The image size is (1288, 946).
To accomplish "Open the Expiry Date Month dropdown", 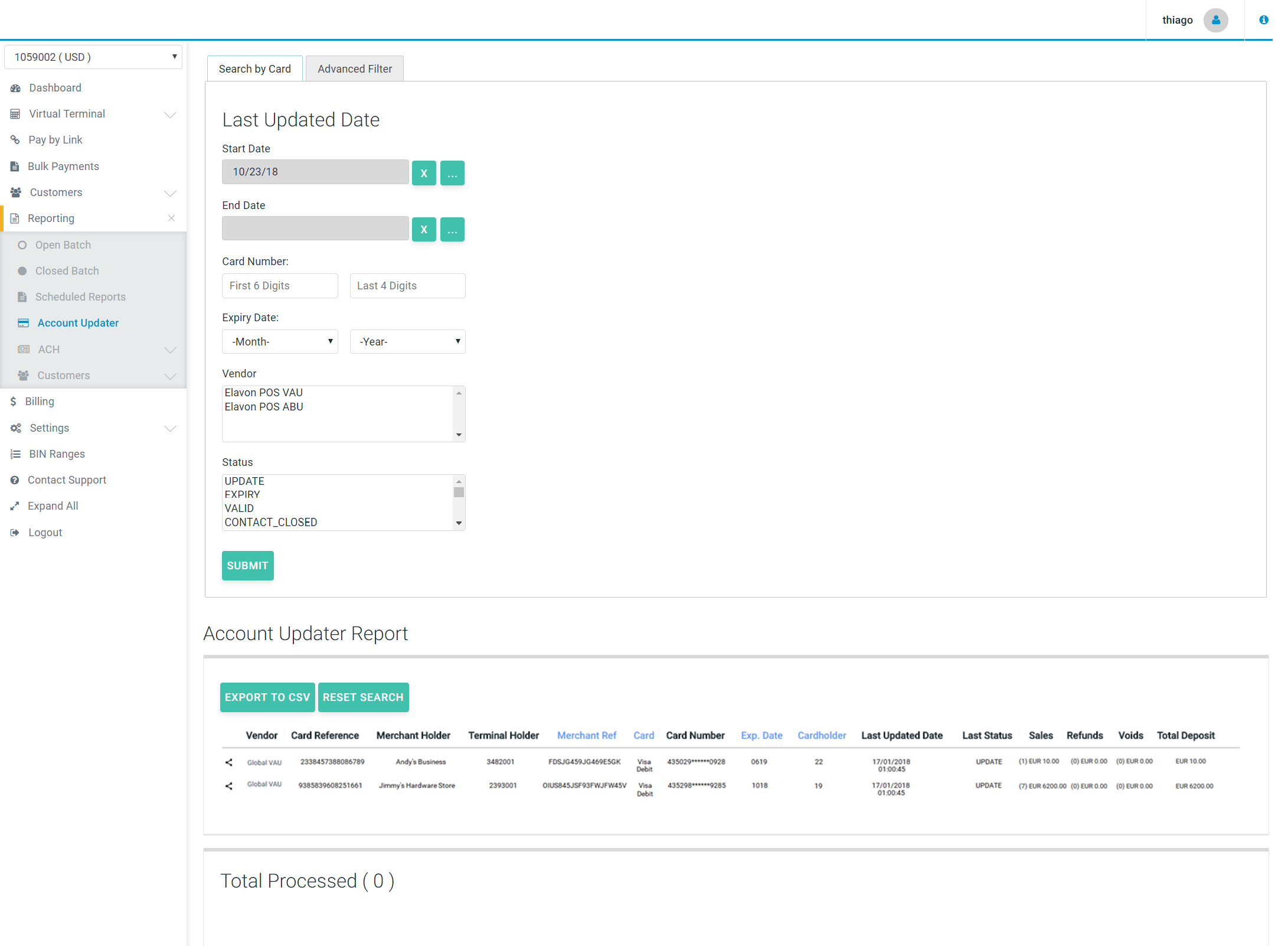I will [280, 342].
